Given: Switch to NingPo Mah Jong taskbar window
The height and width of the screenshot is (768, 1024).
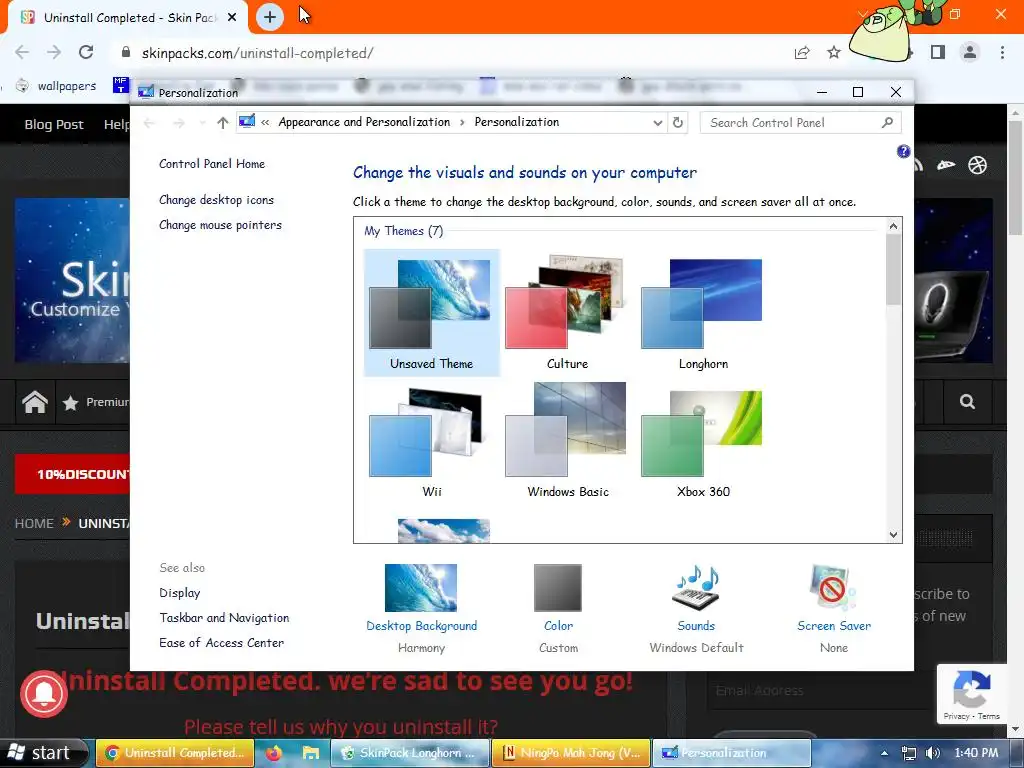Looking at the screenshot, I should (570, 752).
